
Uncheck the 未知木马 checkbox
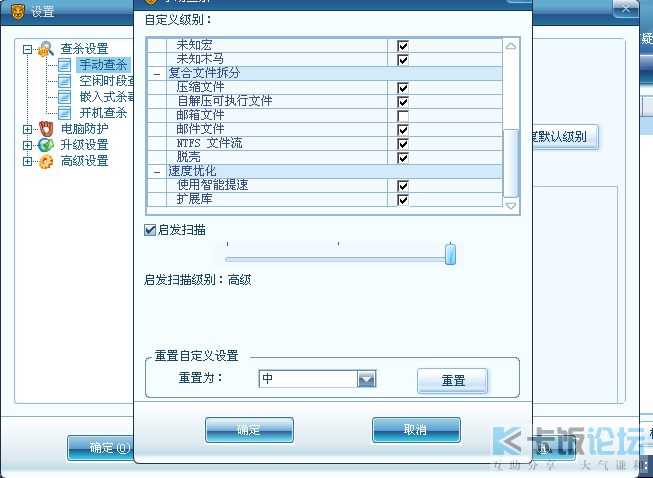[x=403, y=60]
